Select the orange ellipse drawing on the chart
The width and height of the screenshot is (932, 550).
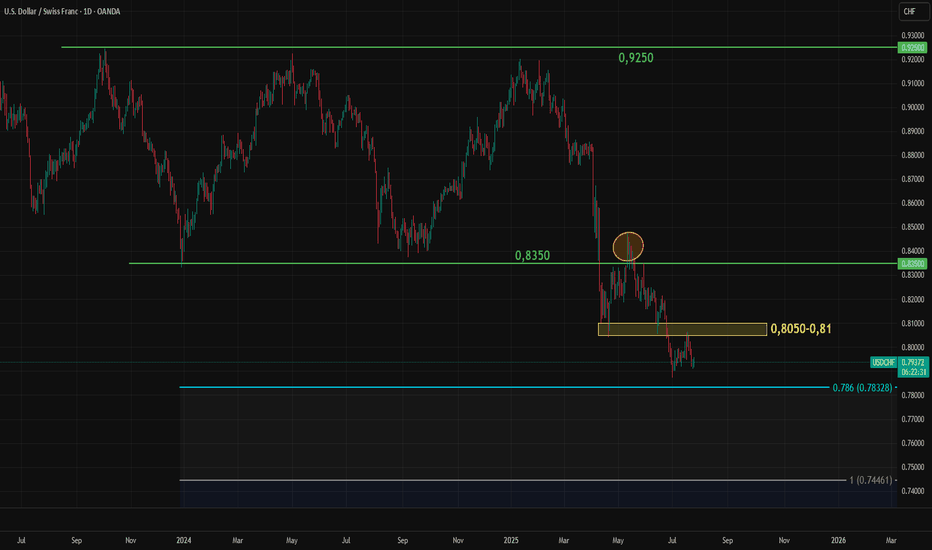point(628,246)
